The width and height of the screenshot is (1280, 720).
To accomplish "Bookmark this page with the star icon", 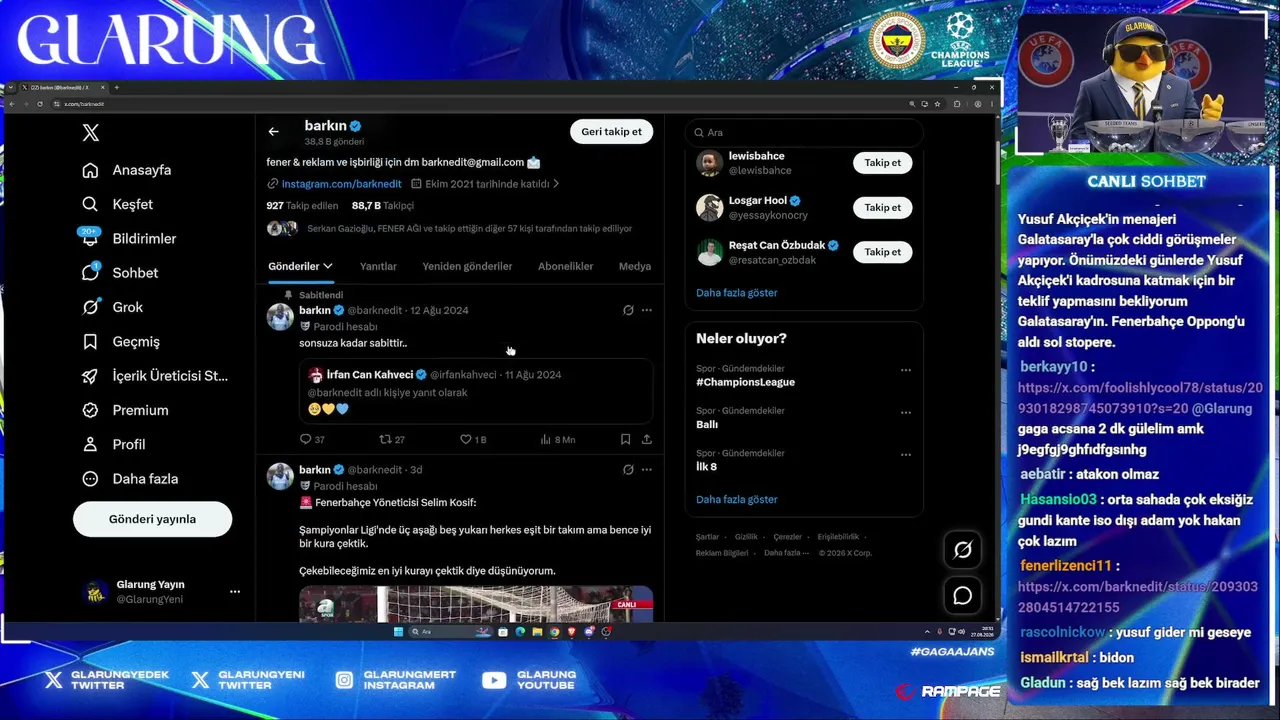I will [x=937, y=104].
